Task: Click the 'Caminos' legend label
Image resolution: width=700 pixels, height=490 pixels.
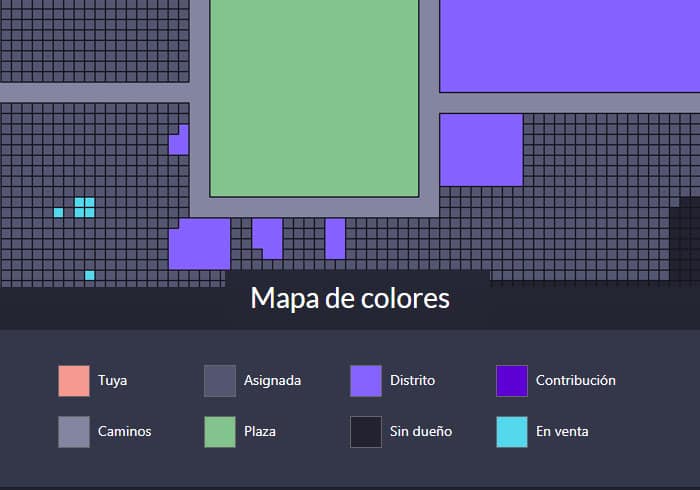Action: pyautogui.click(x=125, y=432)
